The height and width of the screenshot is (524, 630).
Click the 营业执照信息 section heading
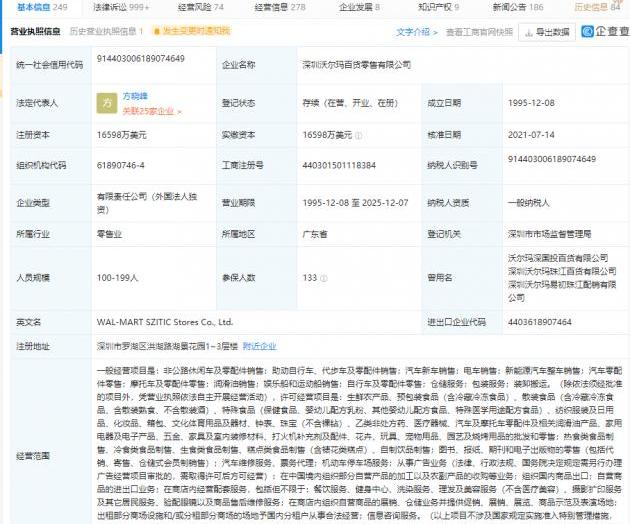pos(35,32)
